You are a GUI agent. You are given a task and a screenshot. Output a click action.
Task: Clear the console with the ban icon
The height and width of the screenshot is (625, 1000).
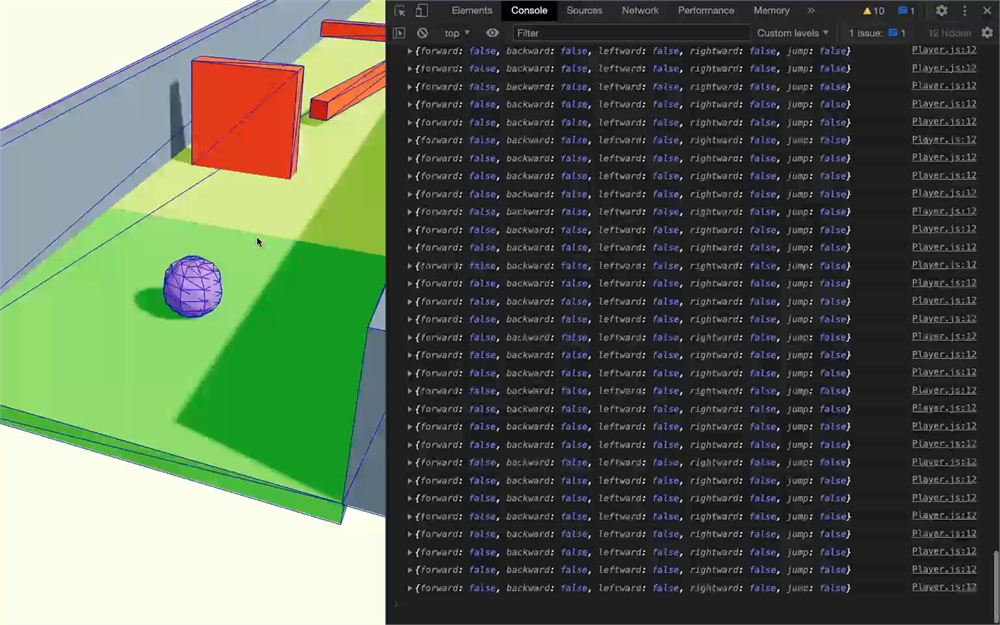[422, 33]
